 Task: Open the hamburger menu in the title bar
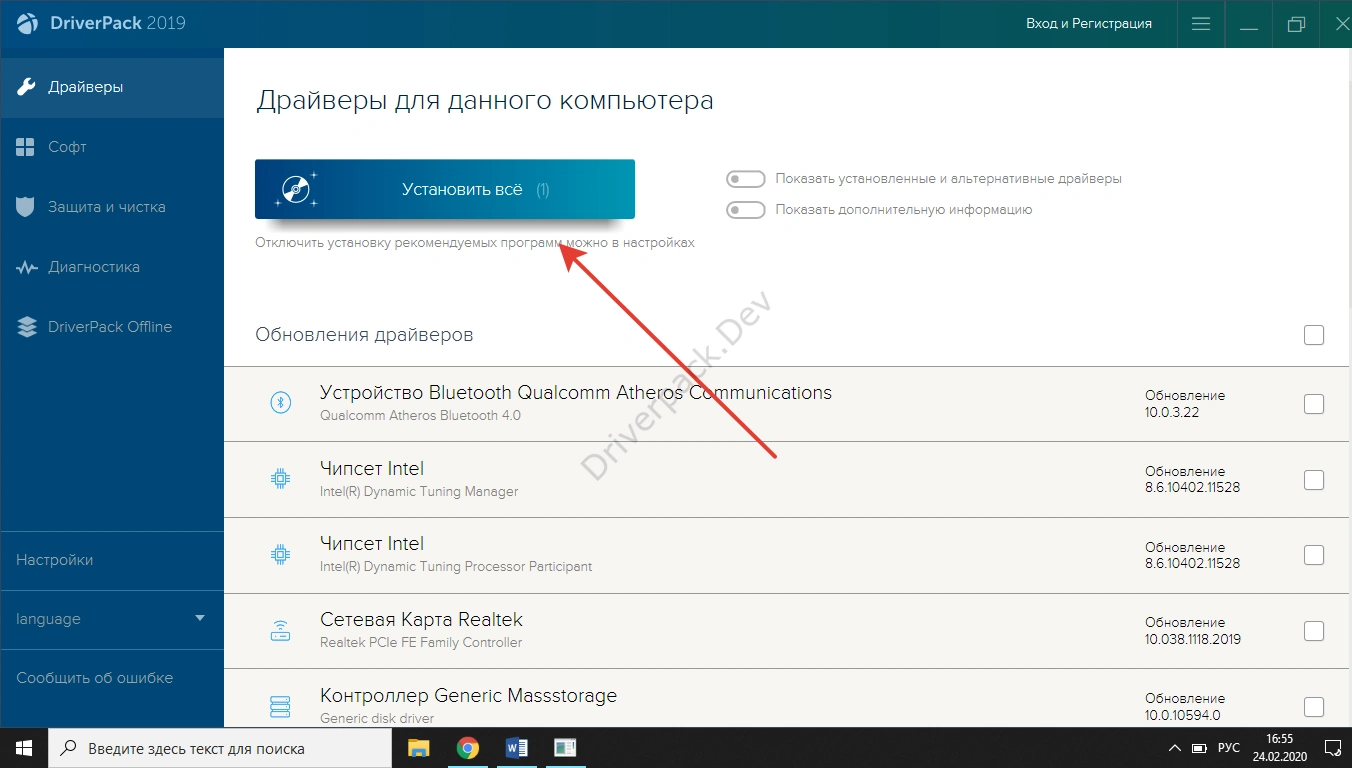pyautogui.click(x=1201, y=24)
